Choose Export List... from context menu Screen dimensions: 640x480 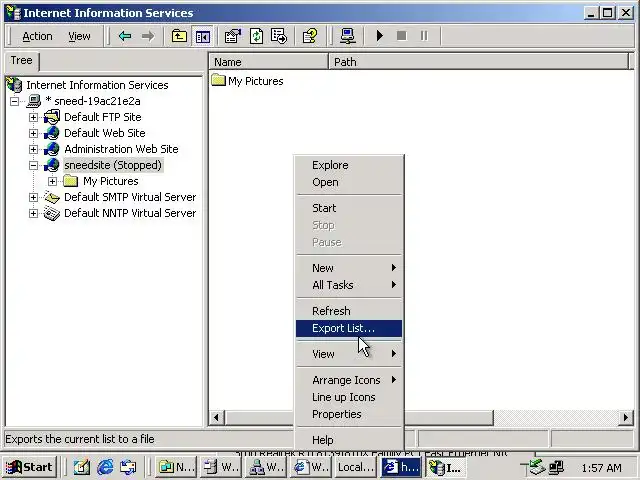pos(349,328)
